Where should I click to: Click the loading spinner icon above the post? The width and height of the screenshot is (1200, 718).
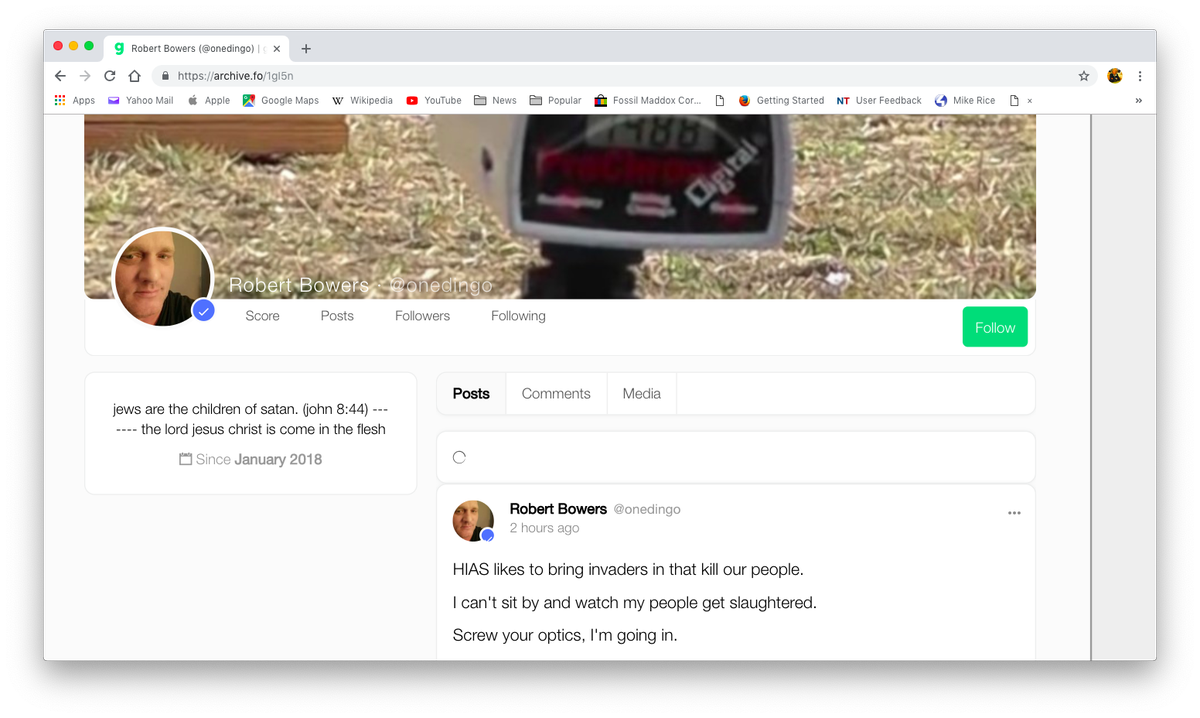(x=459, y=457)
